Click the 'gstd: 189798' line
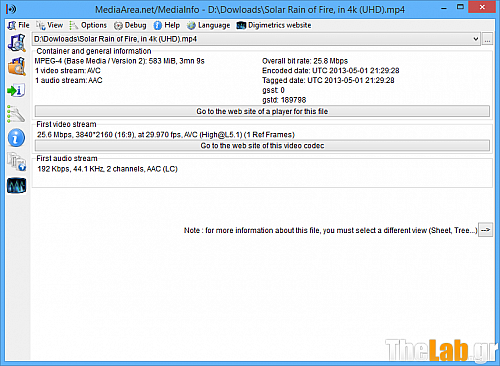Image resolution: width=500 pixels, height=366 pixels. [284, 100]
